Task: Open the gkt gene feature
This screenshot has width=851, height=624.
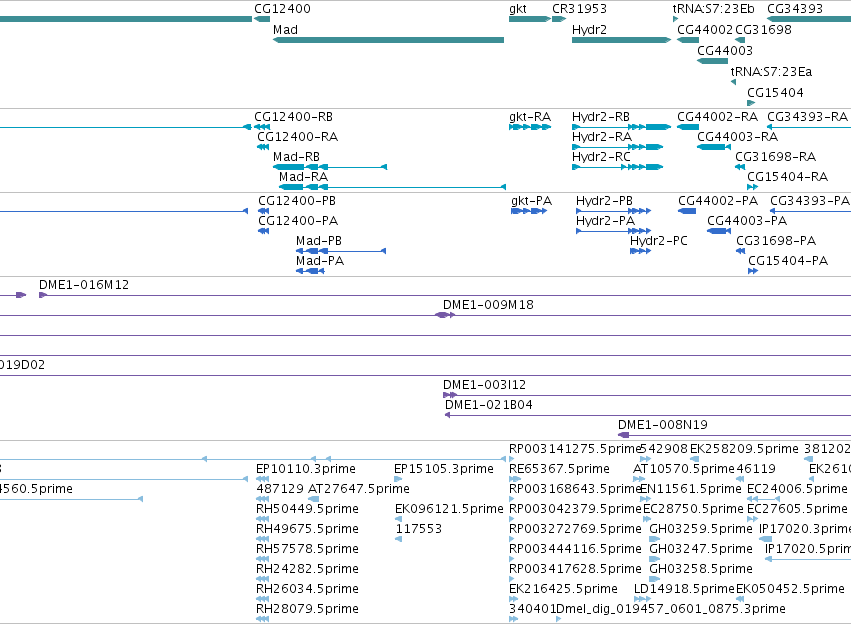Action: (x=530, y=19)
